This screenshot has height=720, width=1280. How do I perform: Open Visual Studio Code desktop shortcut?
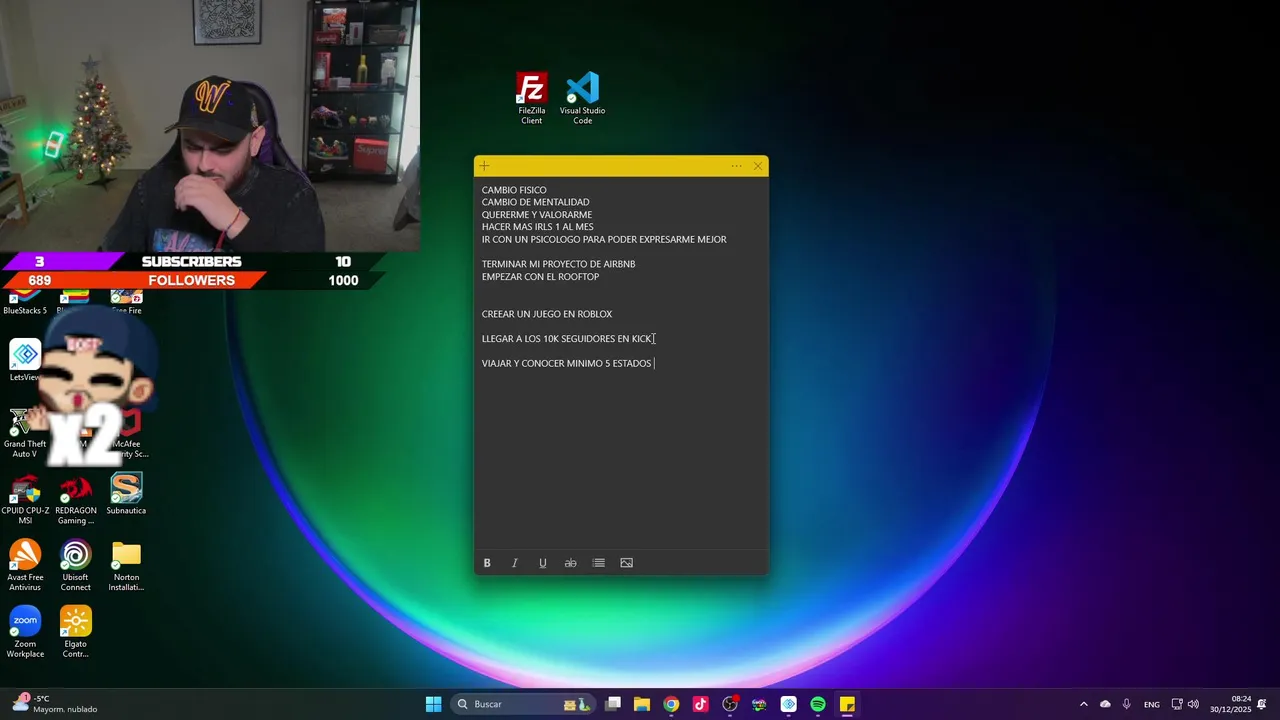[582, 98]
